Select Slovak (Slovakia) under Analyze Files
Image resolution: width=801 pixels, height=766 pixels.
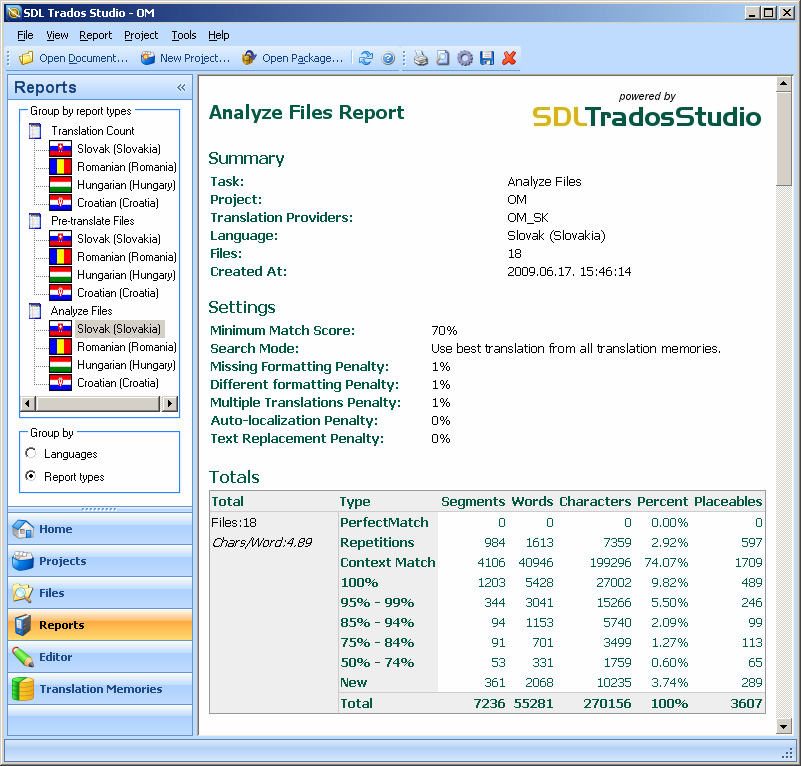click(x=119, y=329)
